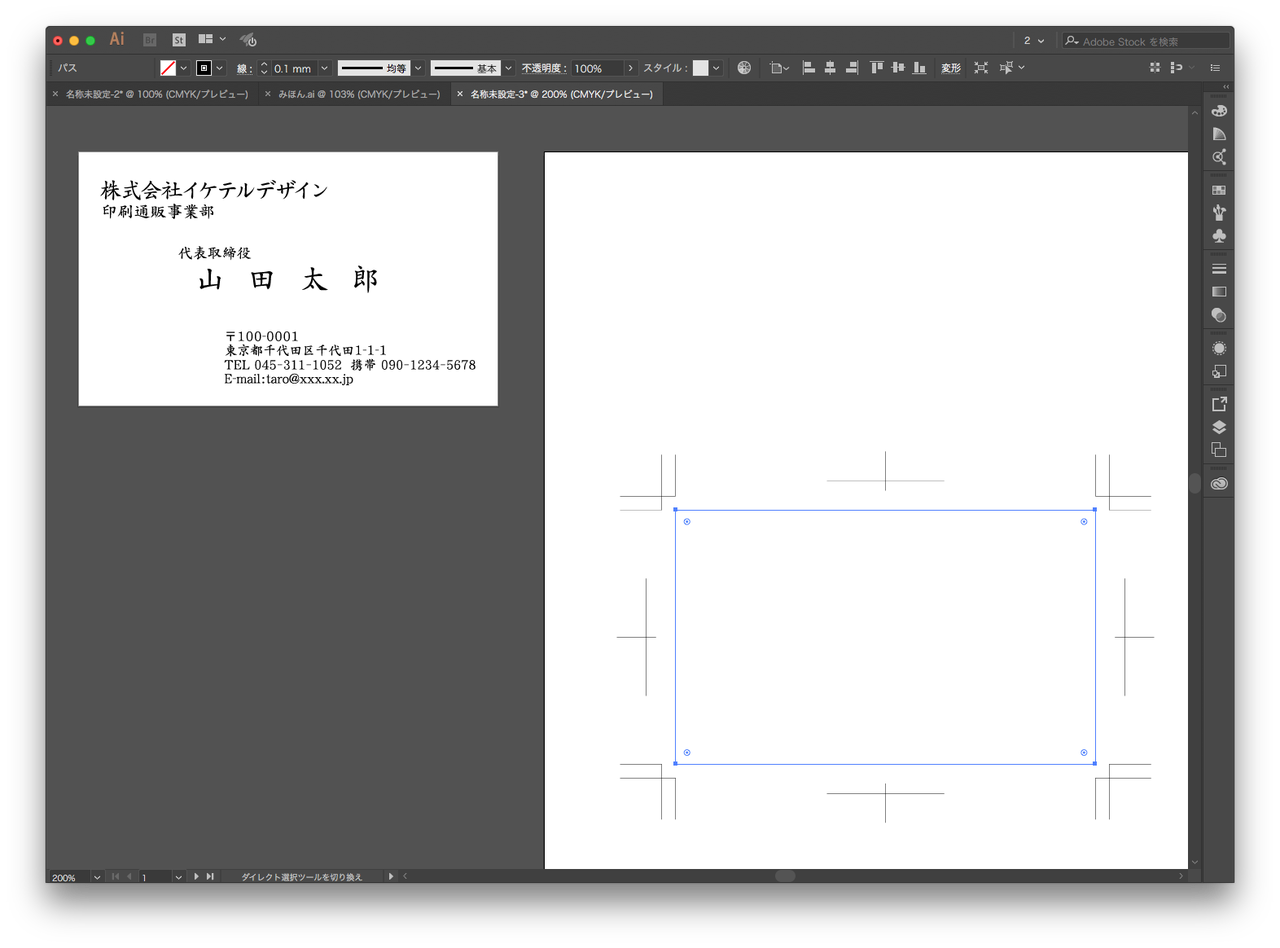The image size is (1280, 948).
Task: Click vertical align top icon
Action: 877,68
